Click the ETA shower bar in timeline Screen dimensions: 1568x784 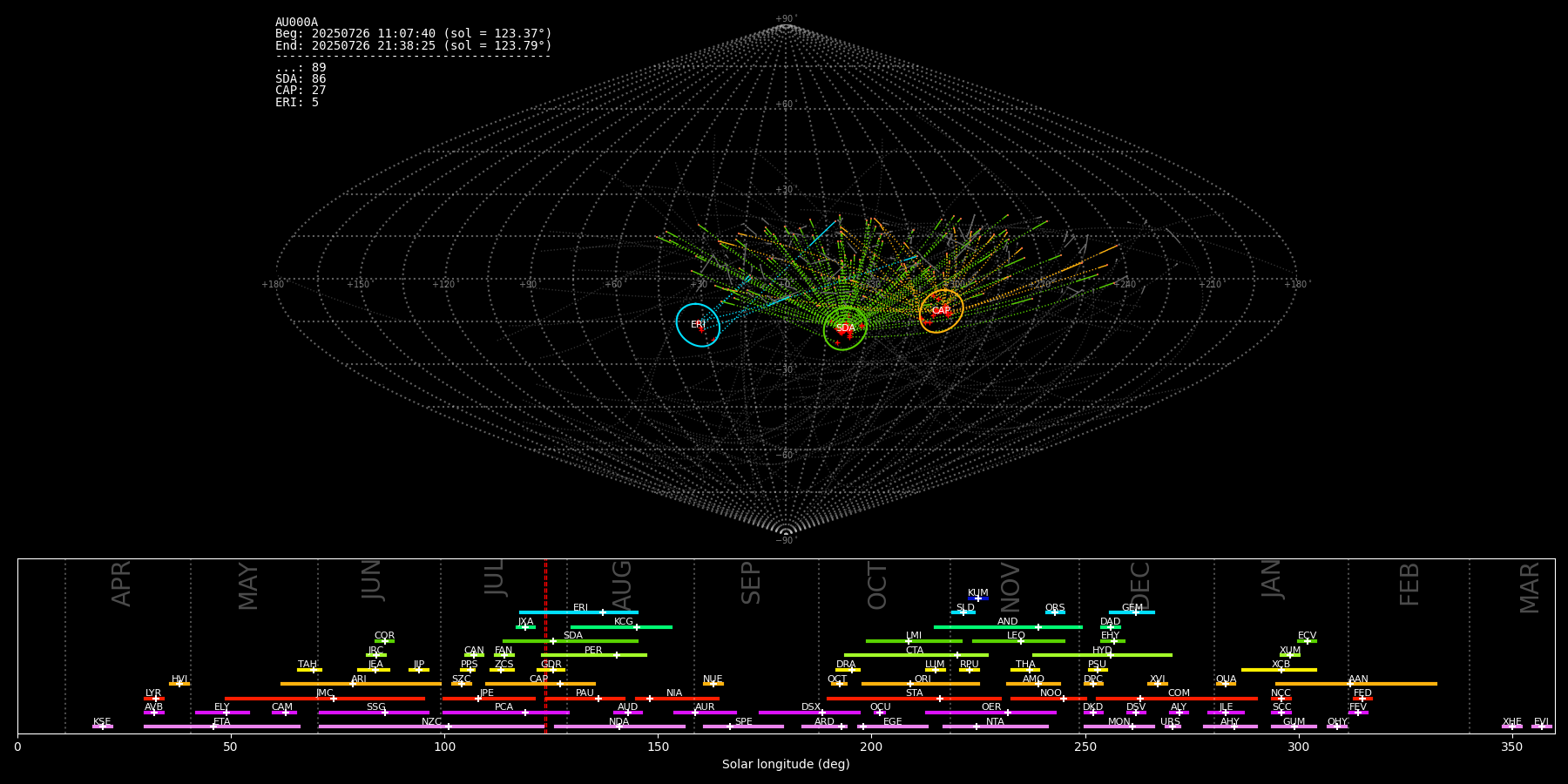pyautogui.click(x=222, y=727)
